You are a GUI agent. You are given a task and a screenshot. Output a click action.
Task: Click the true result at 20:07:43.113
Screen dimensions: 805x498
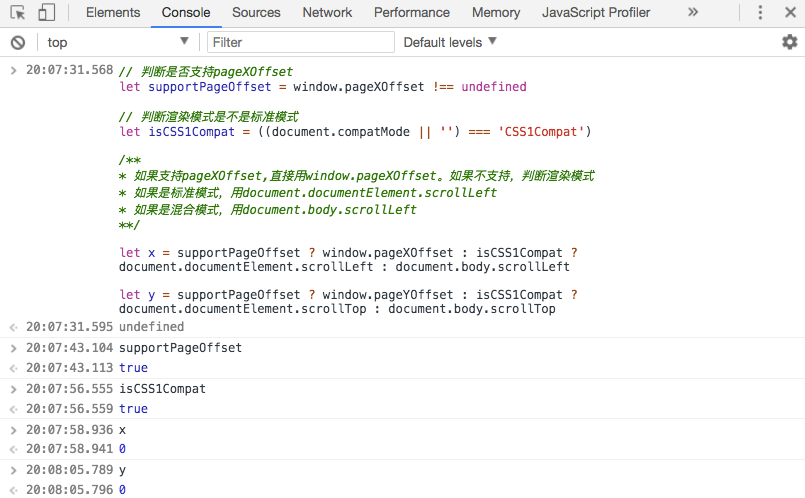coord(133,368)
